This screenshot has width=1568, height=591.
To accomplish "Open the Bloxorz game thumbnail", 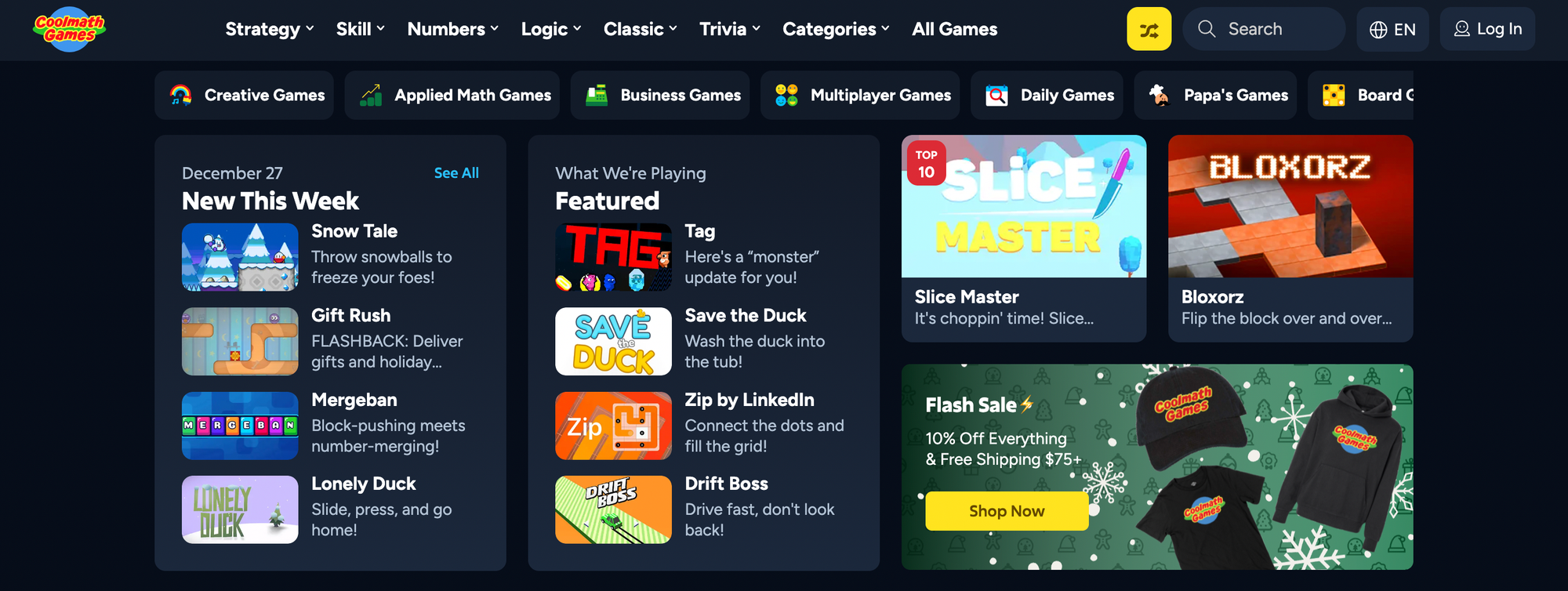I will pos(1290,206).
